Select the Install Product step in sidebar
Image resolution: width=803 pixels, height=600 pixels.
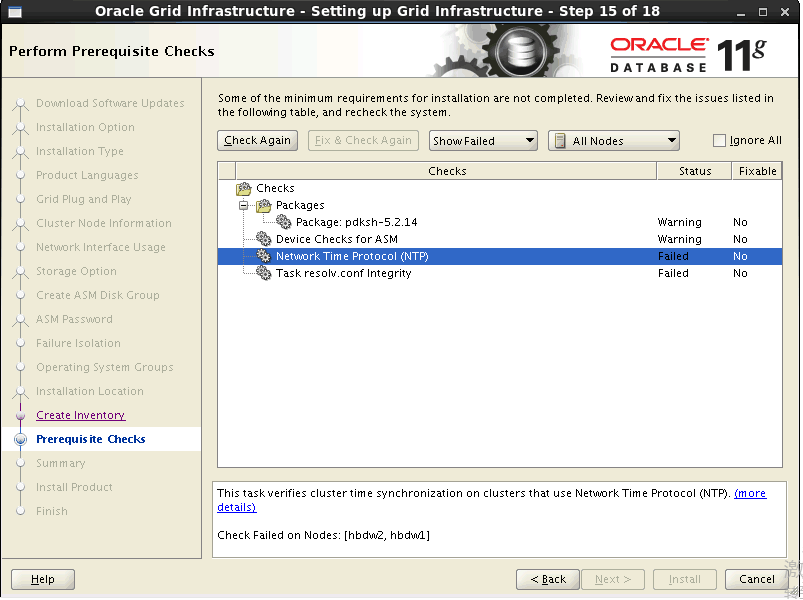74,487
